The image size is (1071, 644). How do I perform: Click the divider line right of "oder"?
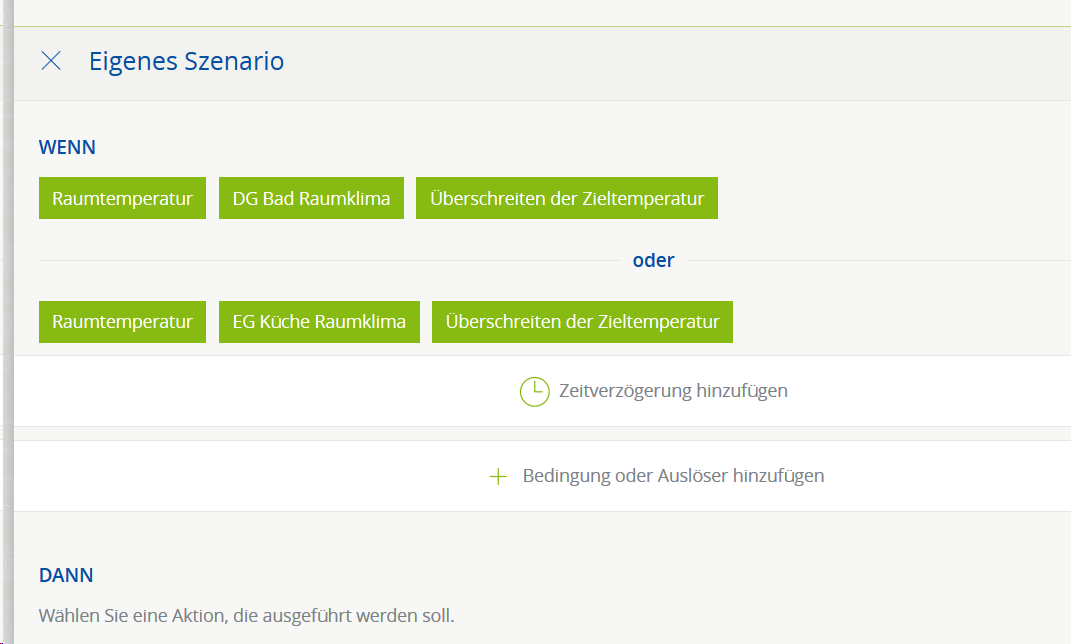coord(870,261)
